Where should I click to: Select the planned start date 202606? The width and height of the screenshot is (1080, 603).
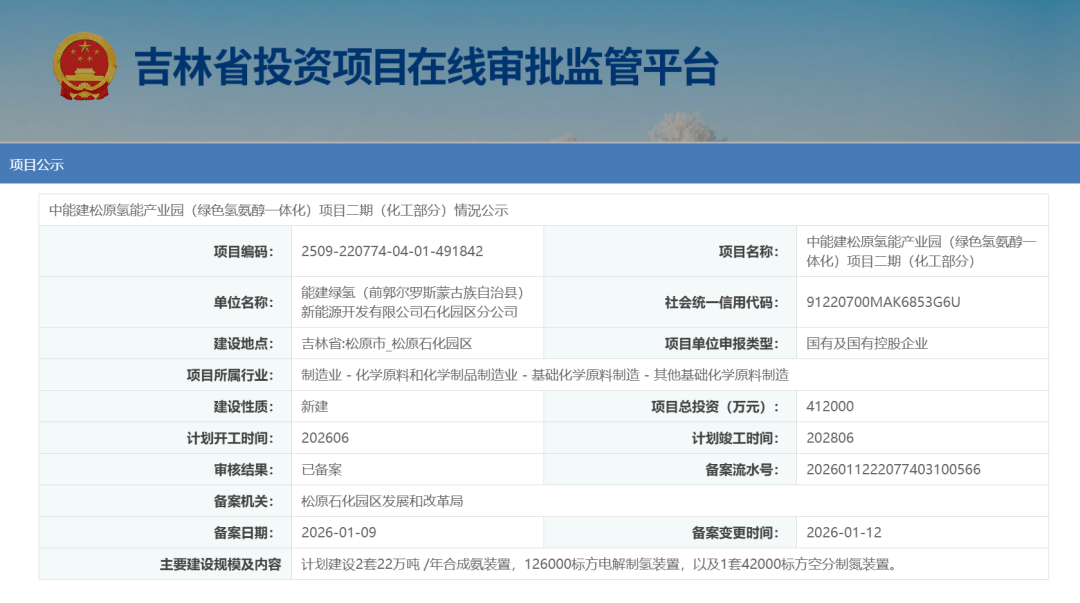pyautogui.click(x=324, y=437)
